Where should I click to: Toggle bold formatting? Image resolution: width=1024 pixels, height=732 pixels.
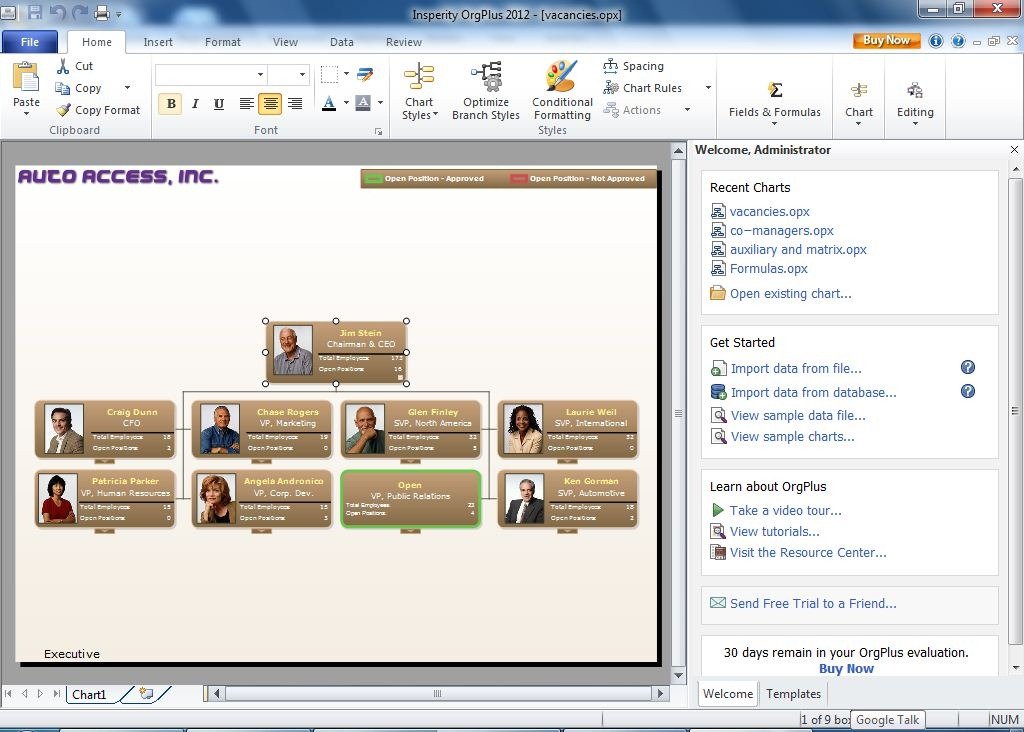pos(170,103)
